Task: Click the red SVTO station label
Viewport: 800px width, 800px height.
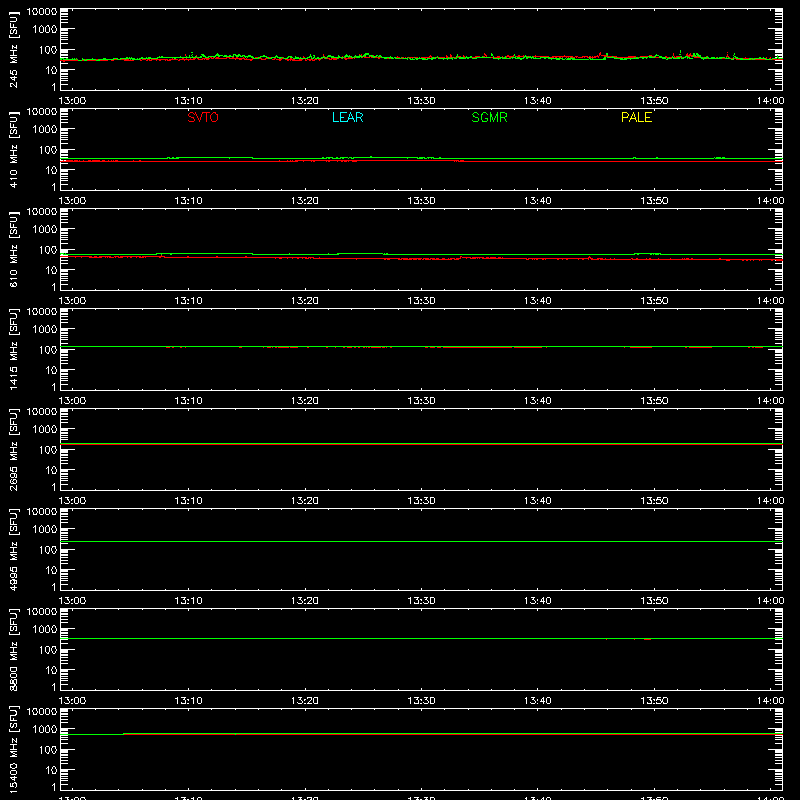Action: (x=203, y=117)
